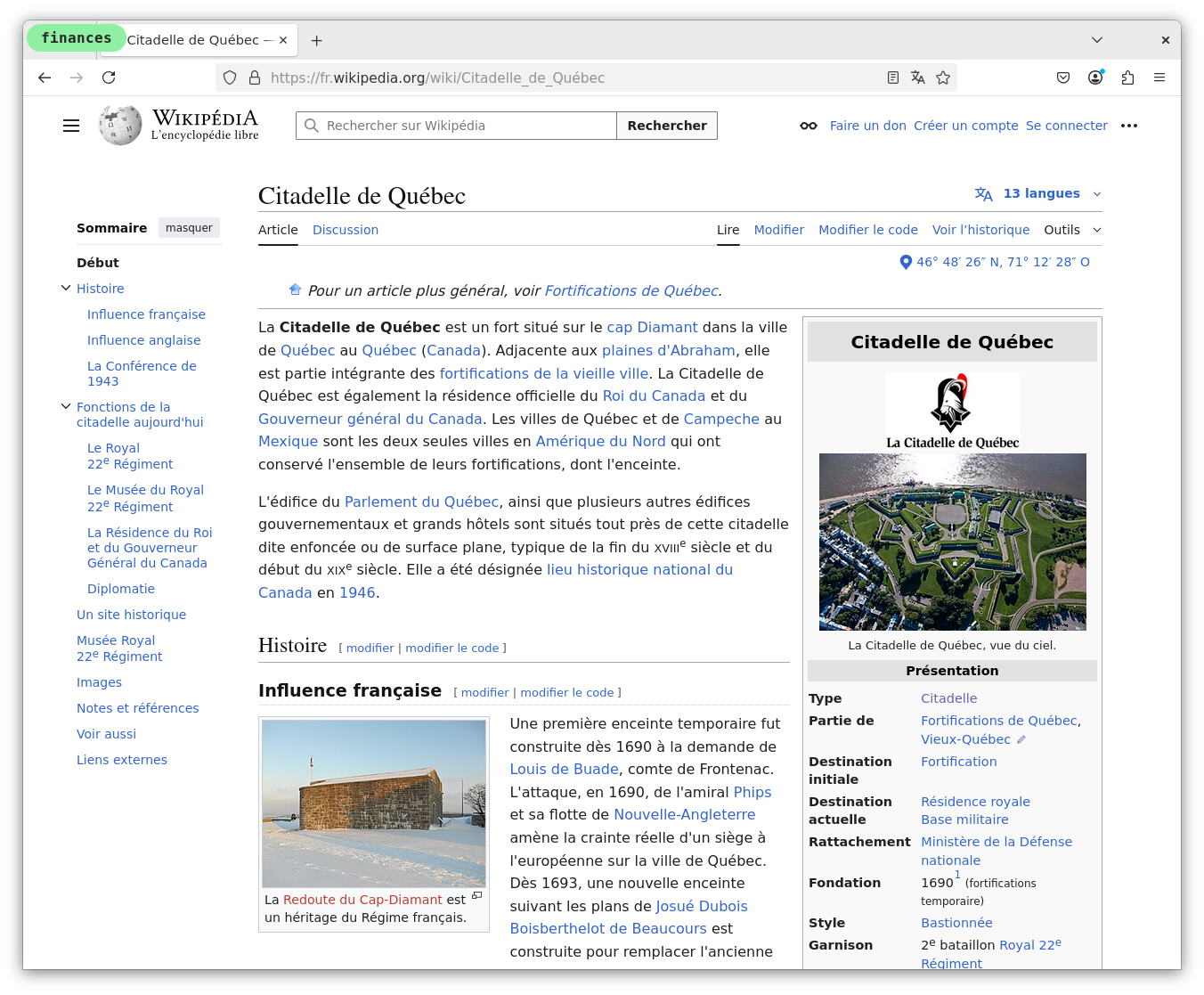This screenshot has height=995, width=1204.
Task: Switch to the Discussion tab
Action: [x=346, y=230]
